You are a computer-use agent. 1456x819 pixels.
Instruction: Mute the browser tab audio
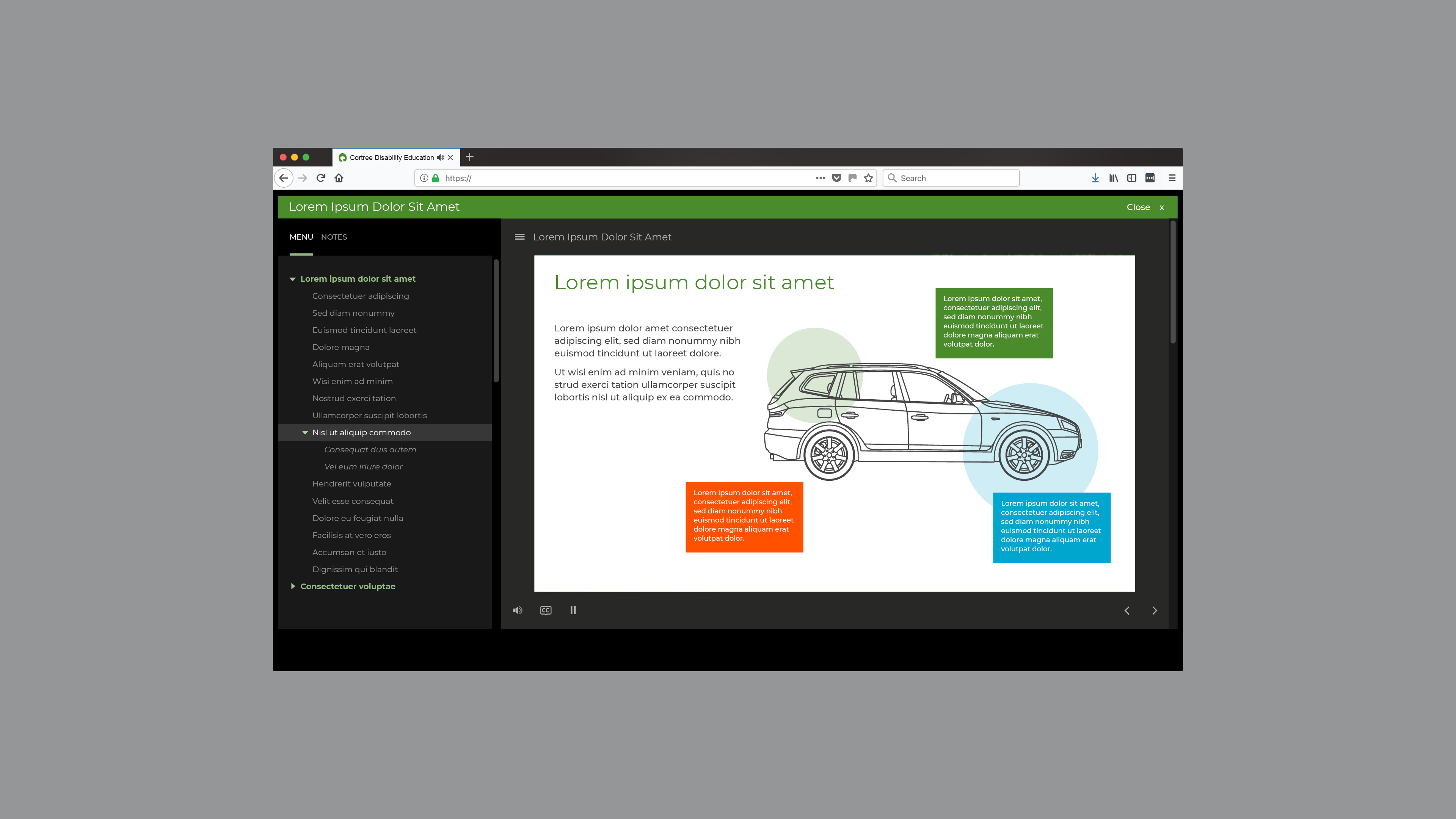pos(440,158)
